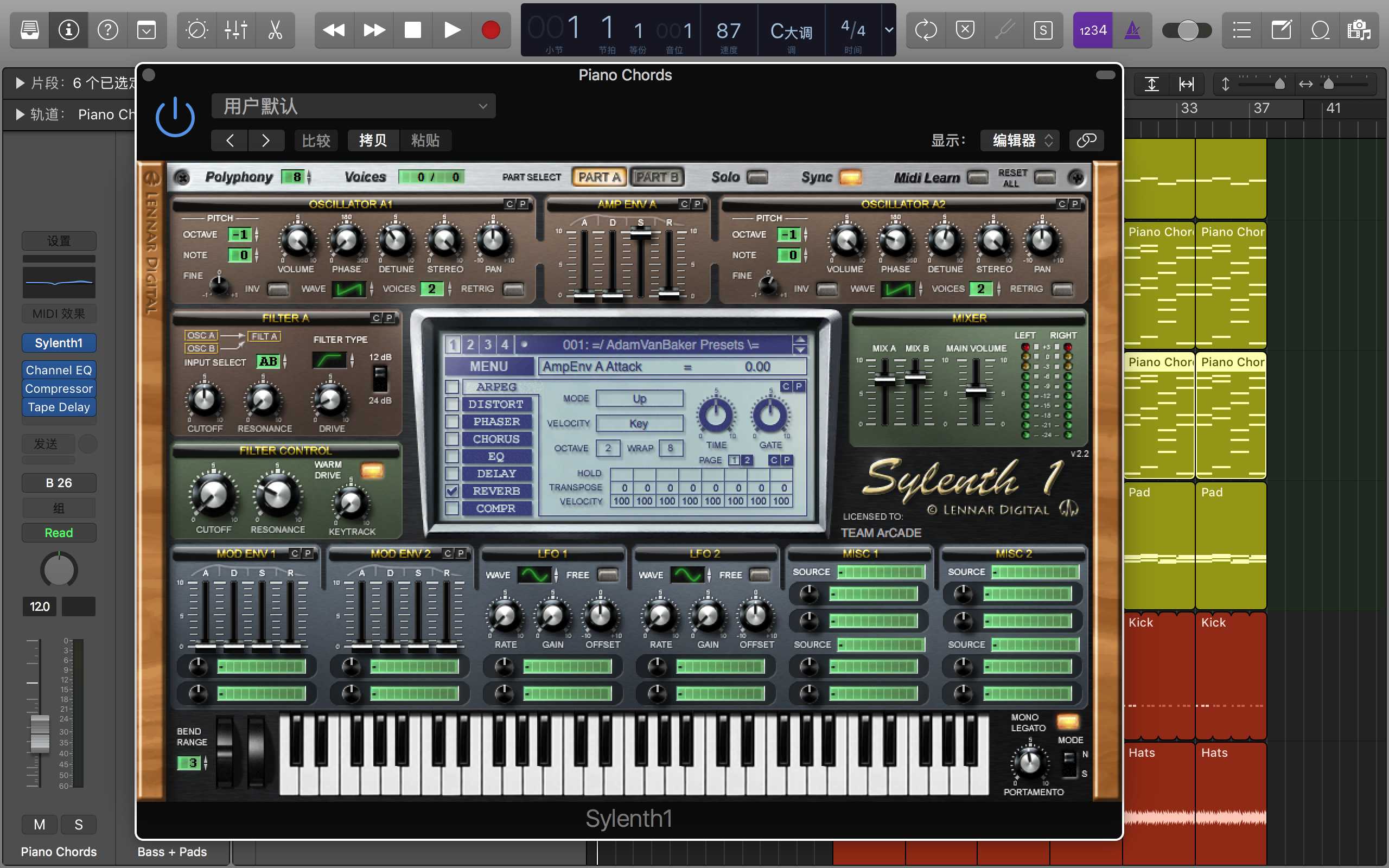Toggle the plug-in power bypass button
This screenshot has width=1389, height=868.
(175, 117)
